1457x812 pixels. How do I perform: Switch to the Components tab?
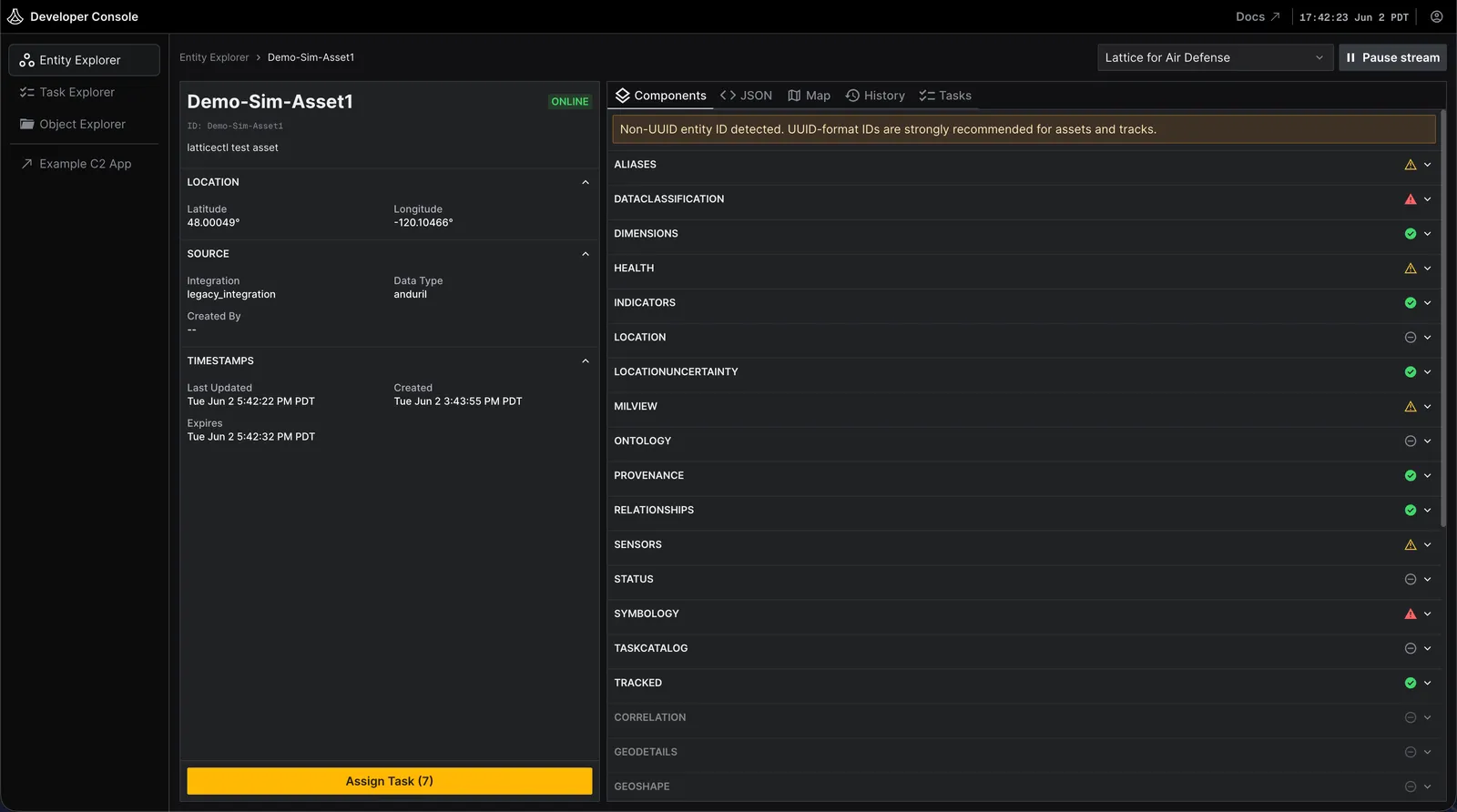pos(661,96)
